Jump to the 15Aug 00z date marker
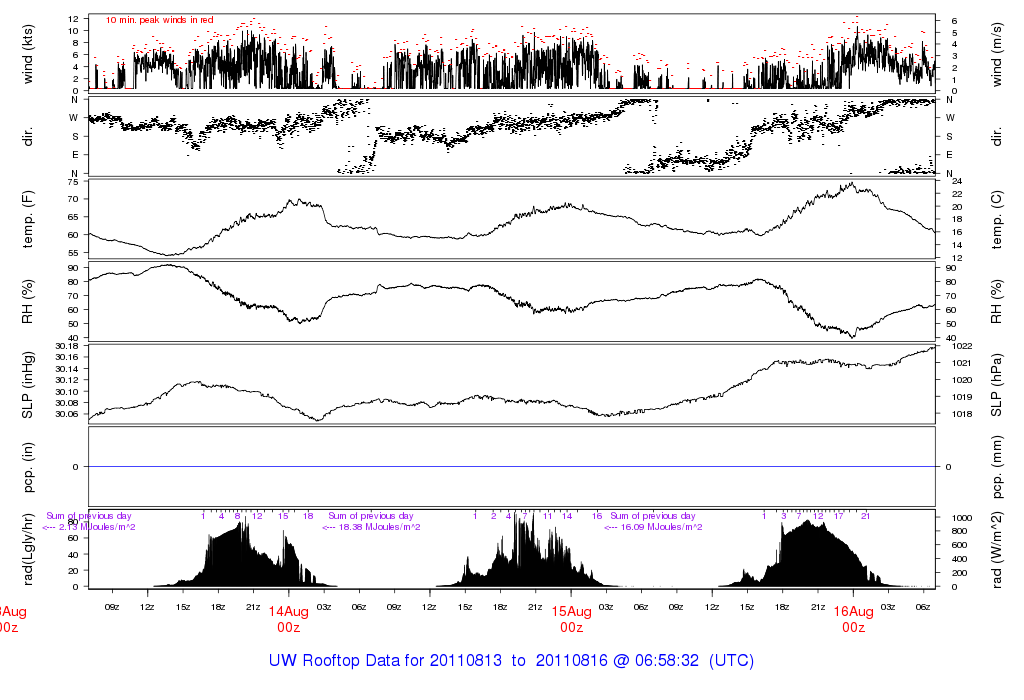 [571, 619]
